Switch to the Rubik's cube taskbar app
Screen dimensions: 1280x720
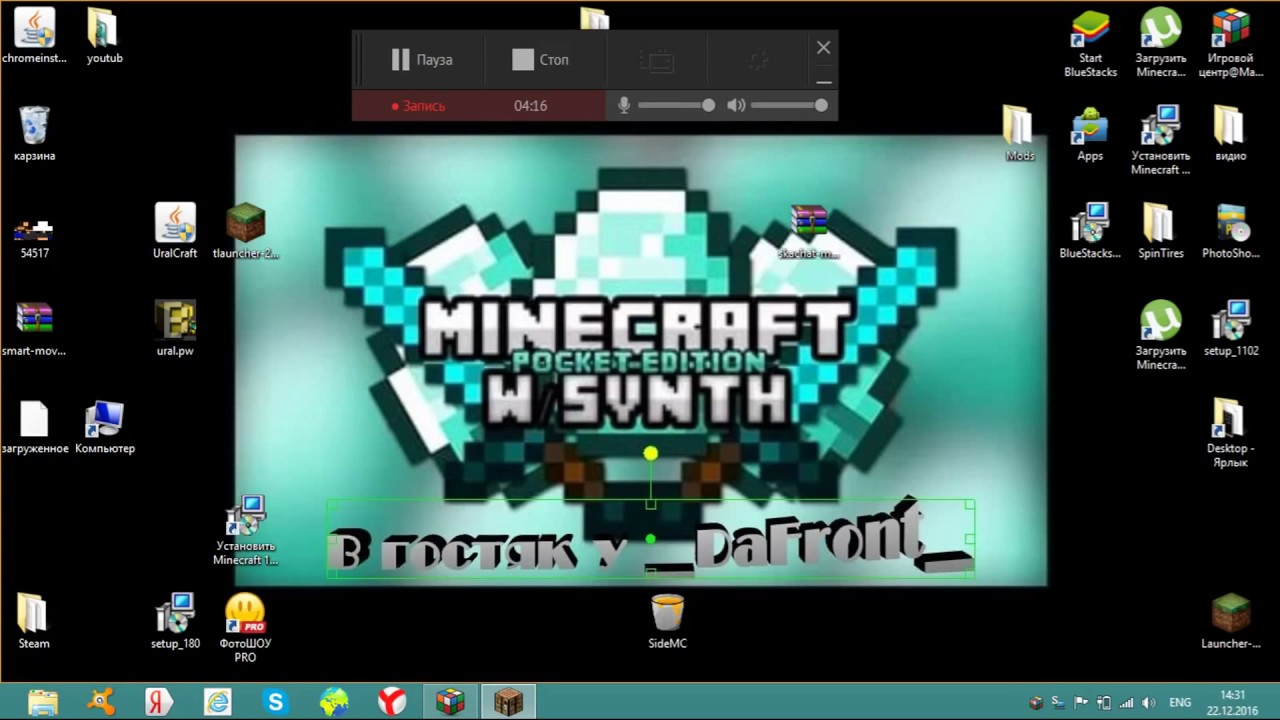pos(450,702)
